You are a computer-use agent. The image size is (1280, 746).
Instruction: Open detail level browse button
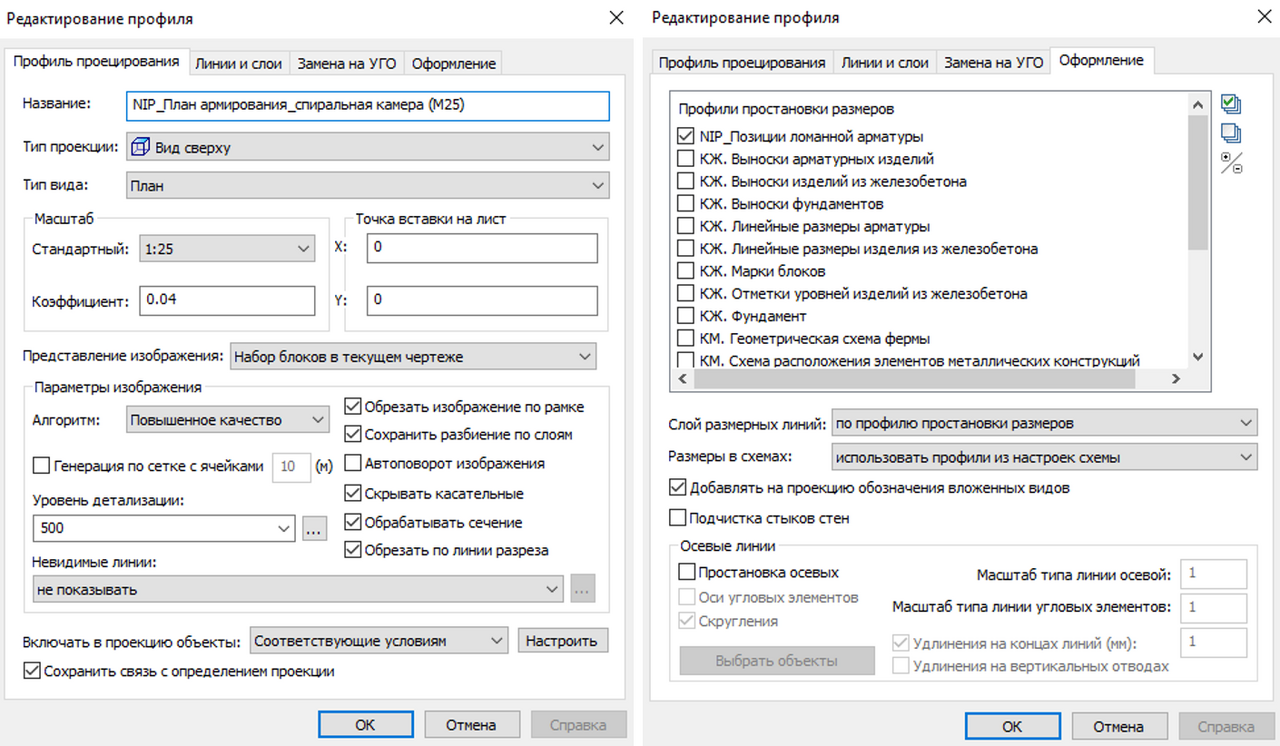[314, 529]
